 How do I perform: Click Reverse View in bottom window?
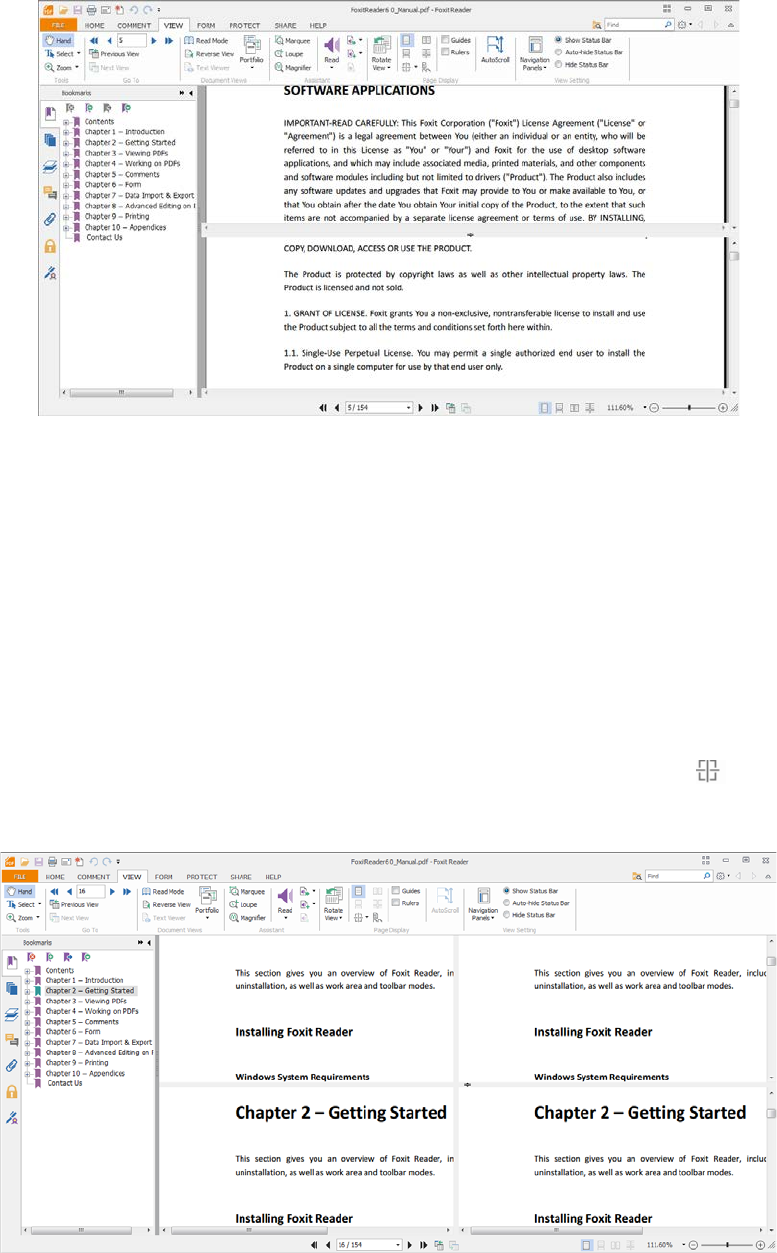pos(167,904)
